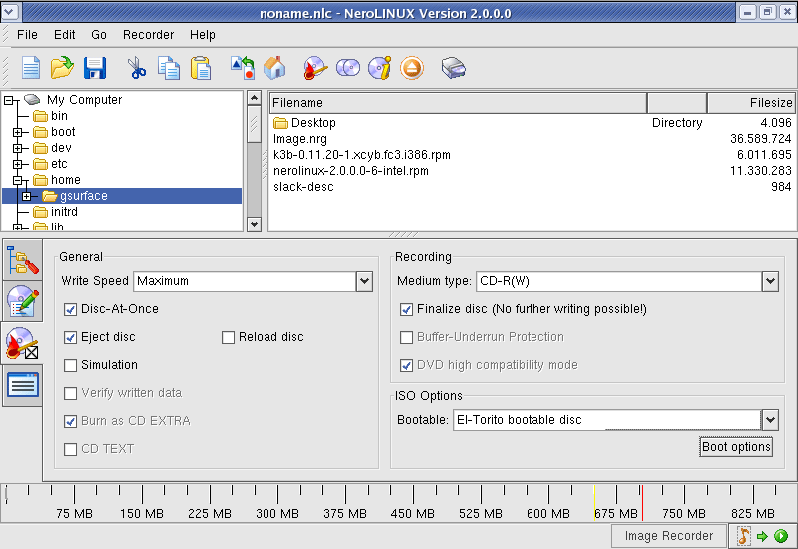
Task: Open the copy disc toolbar icon
Action: click(348, 68)
